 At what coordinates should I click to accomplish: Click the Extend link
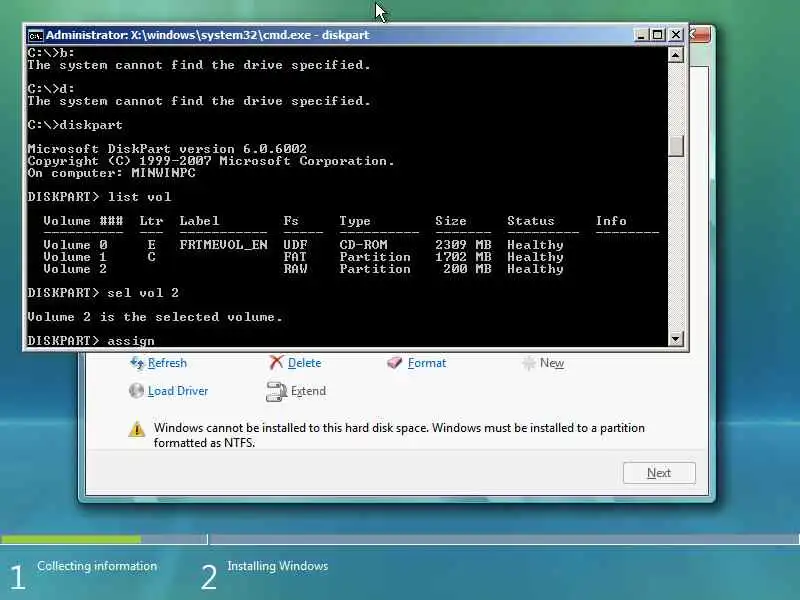(309, 391)
